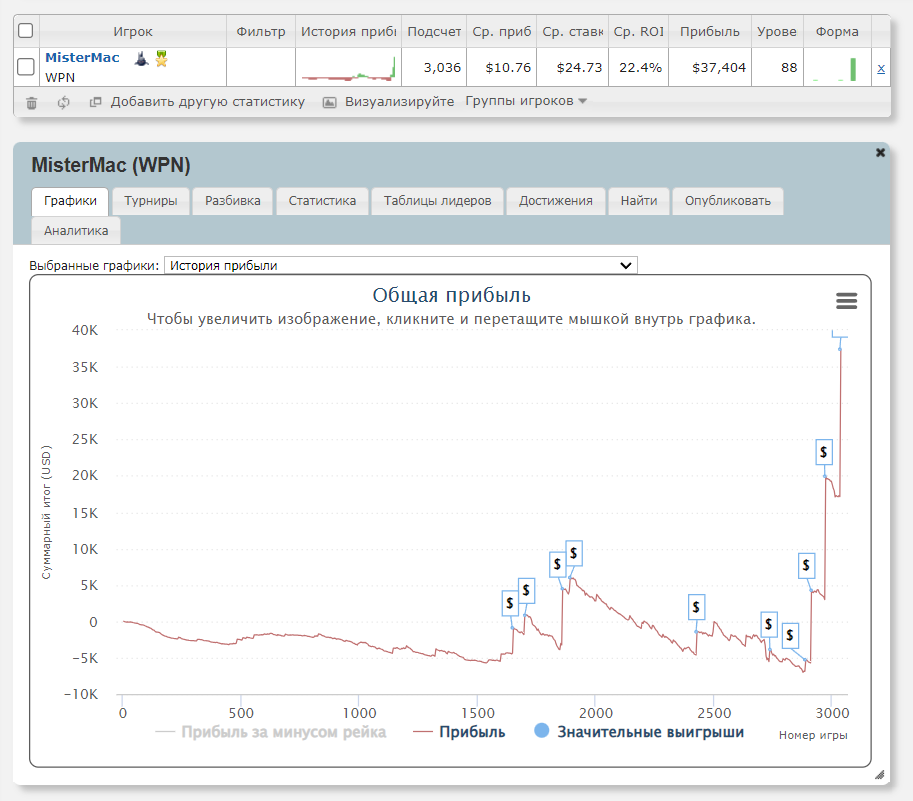Check the MisterMac row checkbox
This screenshot has width=913, height=801.
[26, 67]
